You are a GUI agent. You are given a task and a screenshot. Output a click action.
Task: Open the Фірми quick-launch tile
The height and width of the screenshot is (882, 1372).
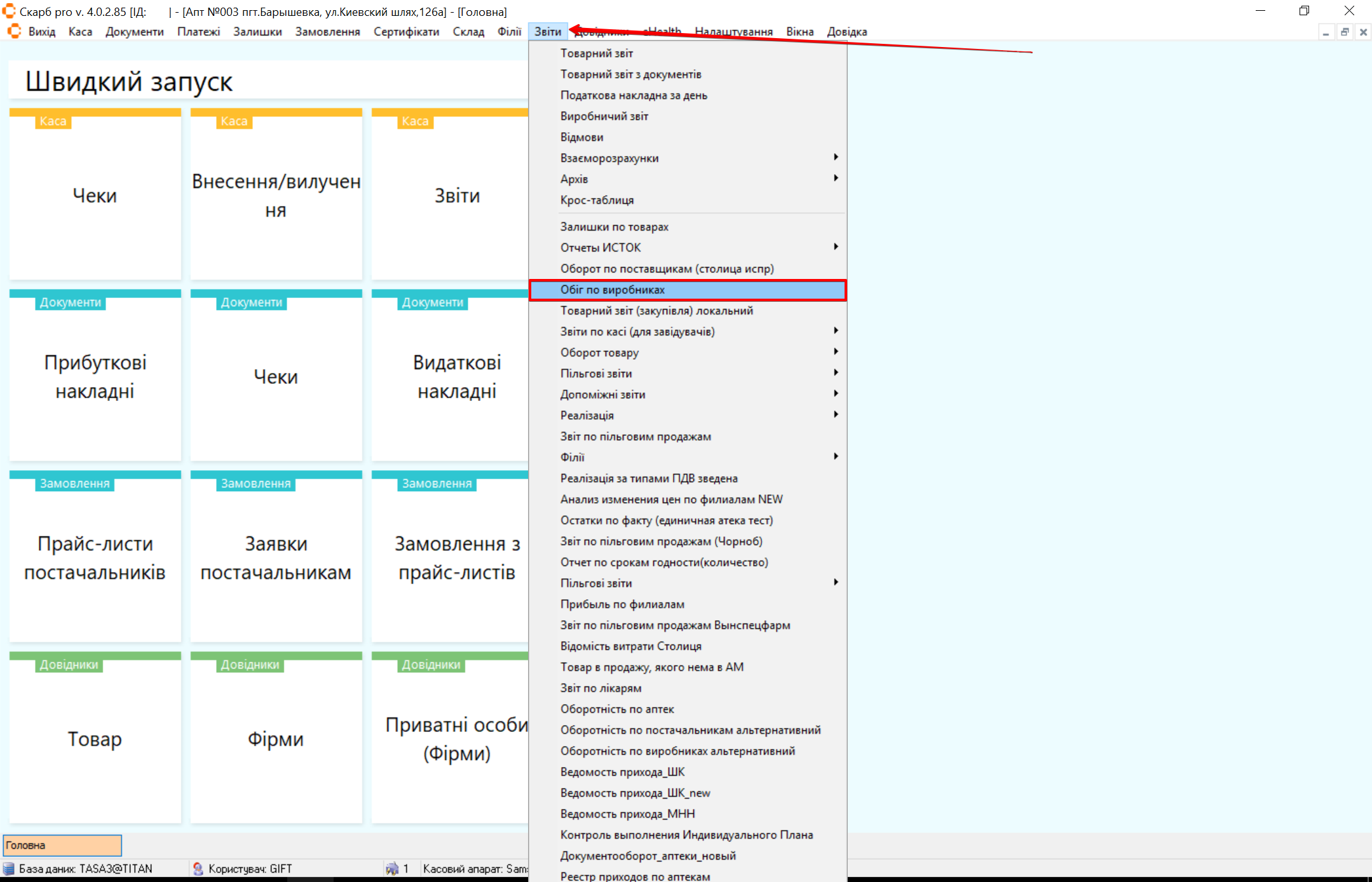[x=276, y=738]
